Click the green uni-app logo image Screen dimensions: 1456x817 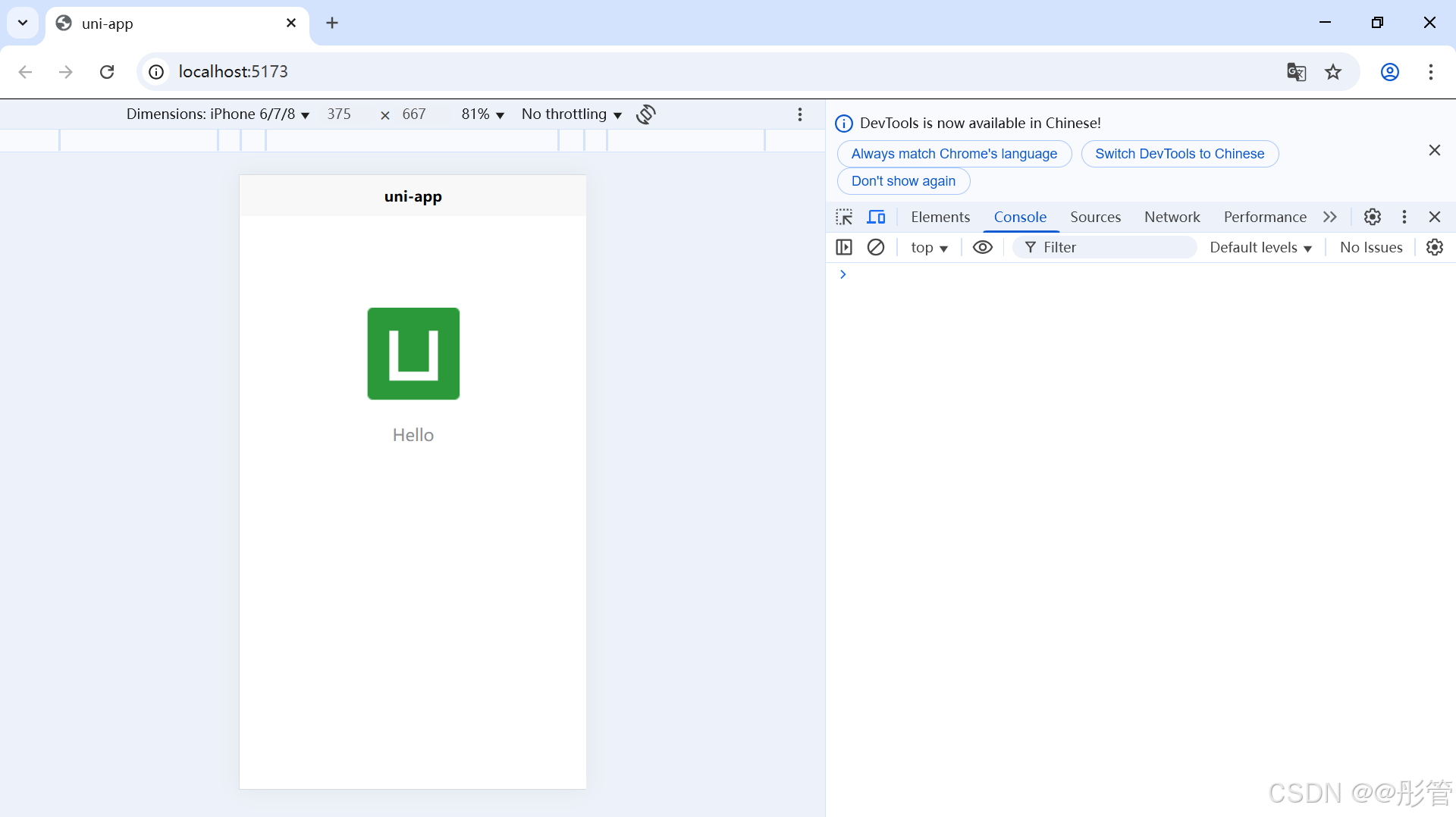[413, 353]
